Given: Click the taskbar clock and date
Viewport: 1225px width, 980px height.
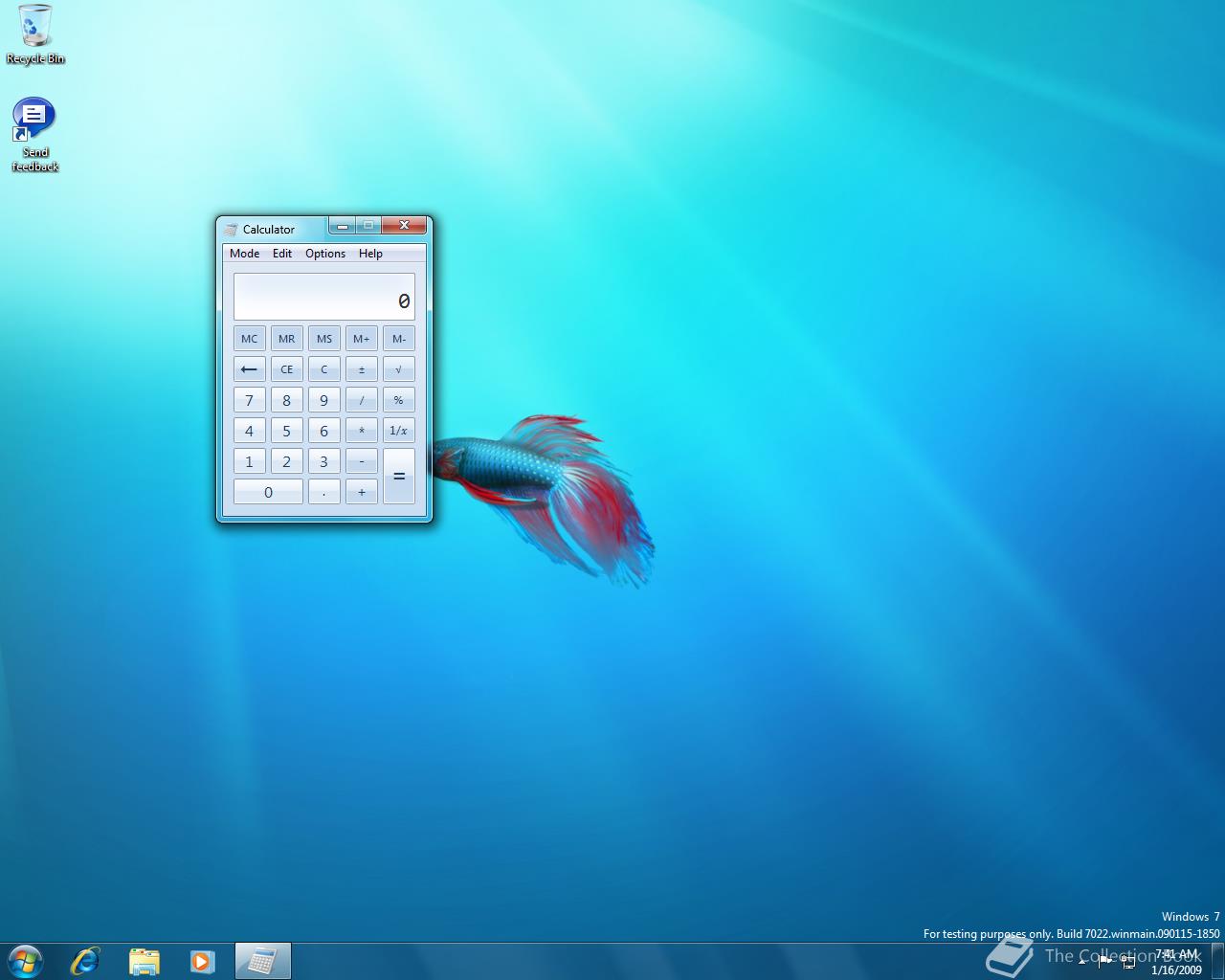Looking at the screenshot, I should click(1176, 962).
